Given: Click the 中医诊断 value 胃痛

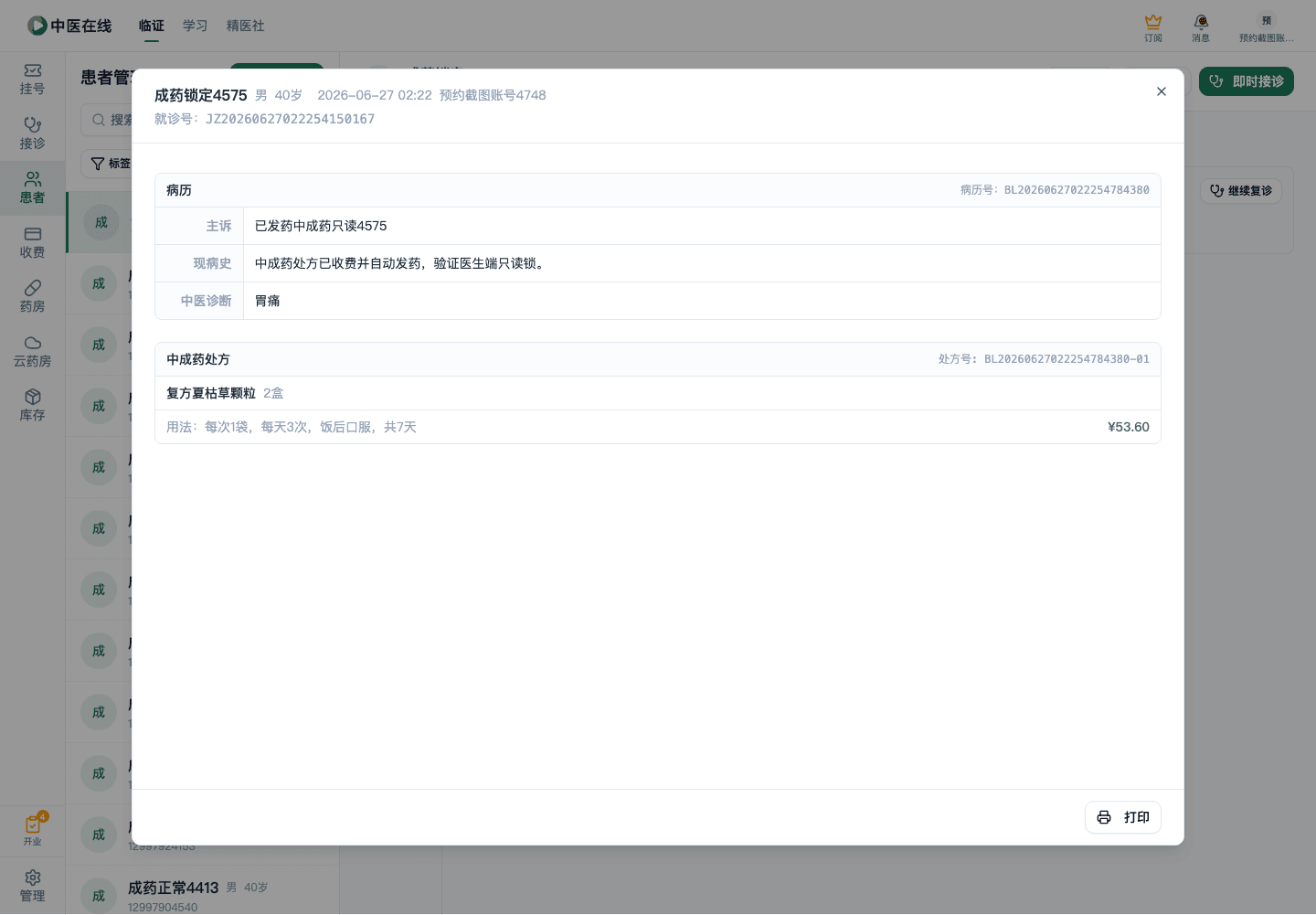Looking at the screenshot, I should pos(268,301).
